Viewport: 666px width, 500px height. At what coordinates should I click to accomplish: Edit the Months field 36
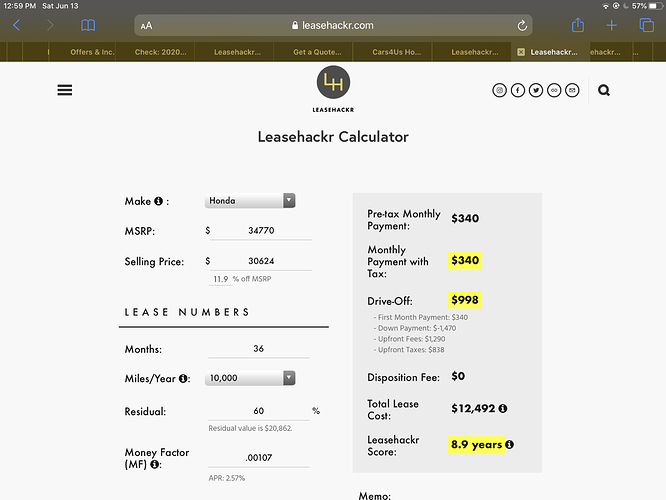pyautogui.click(x=258, y=349)
